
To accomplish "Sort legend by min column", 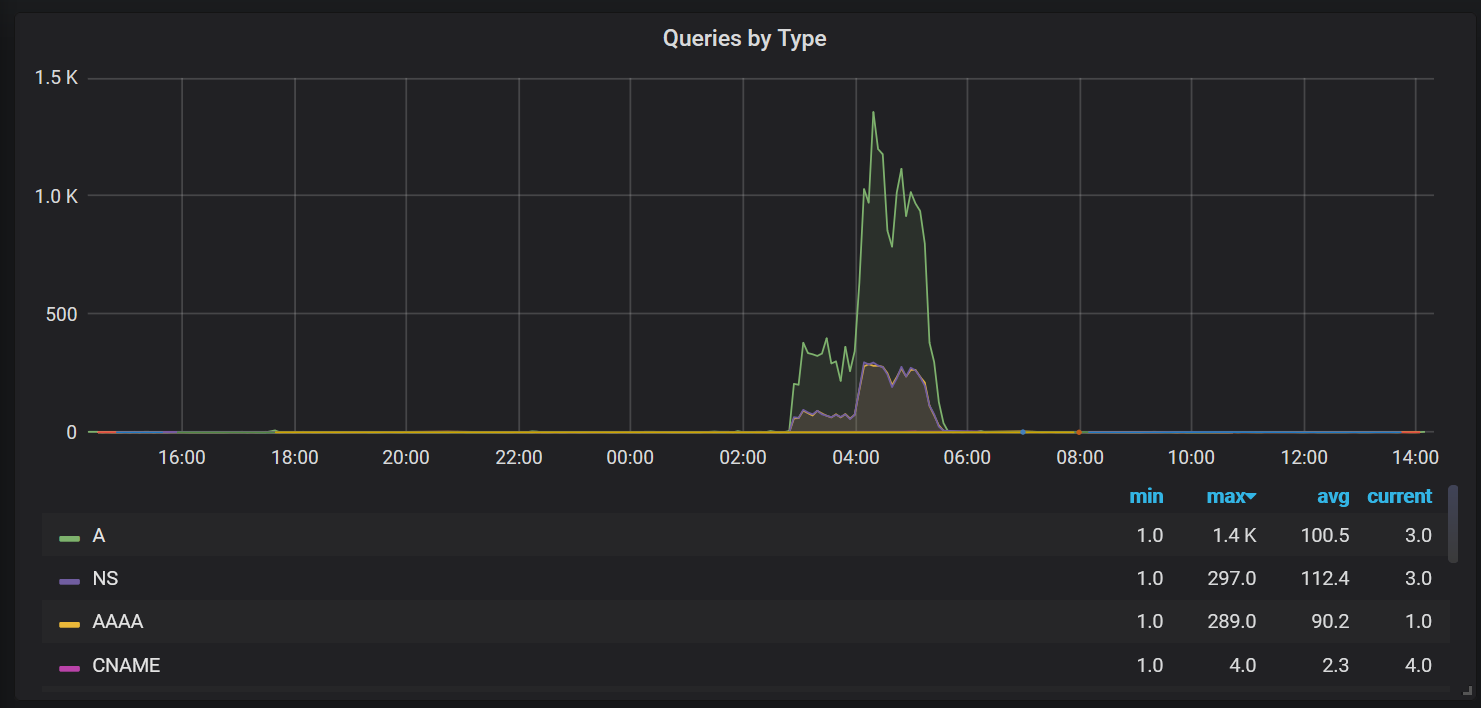I will coord(1146,496).
